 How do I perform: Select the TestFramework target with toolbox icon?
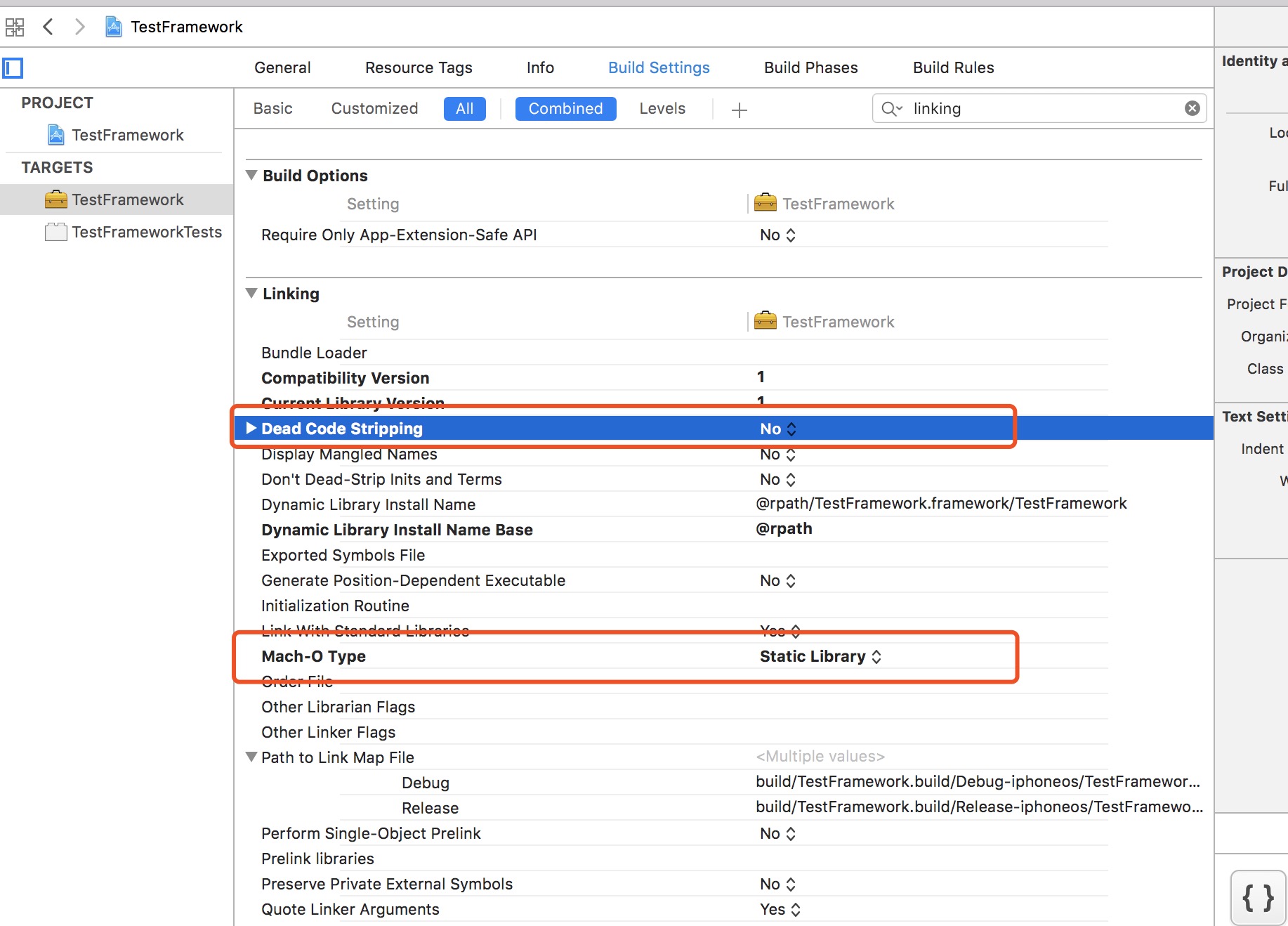116,200
